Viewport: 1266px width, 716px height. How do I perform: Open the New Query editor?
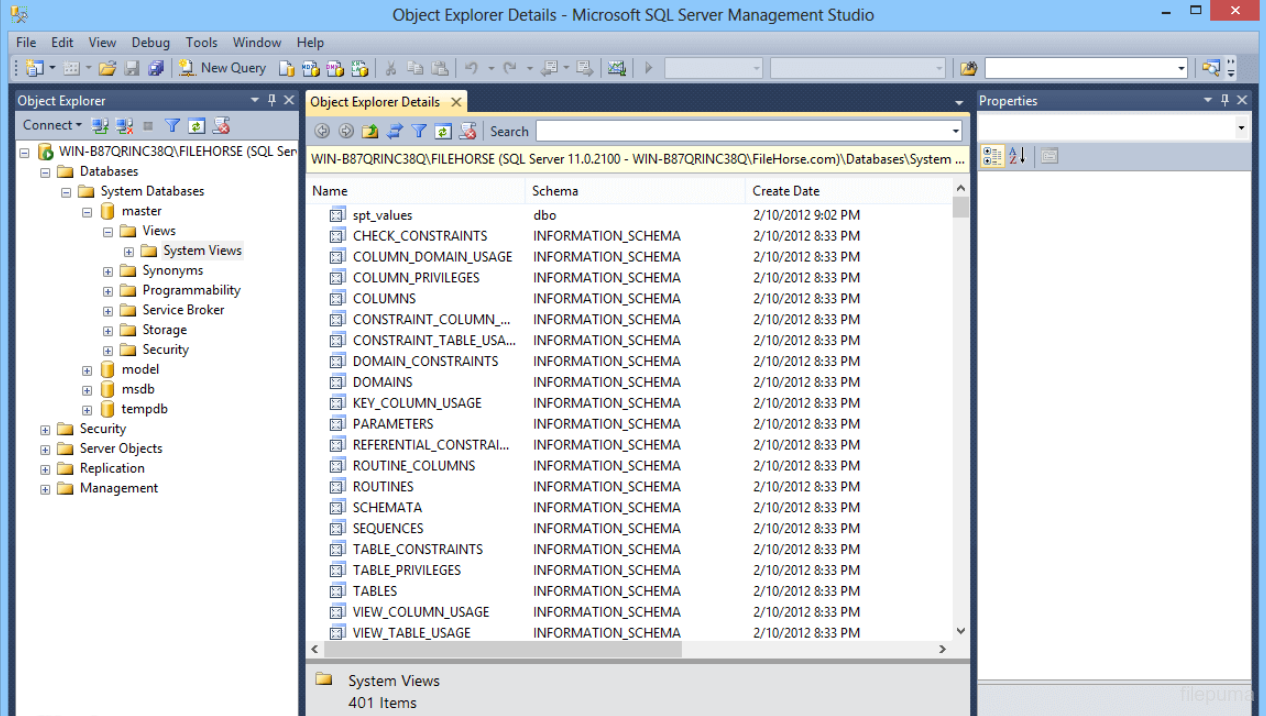[x=222, y=68]
